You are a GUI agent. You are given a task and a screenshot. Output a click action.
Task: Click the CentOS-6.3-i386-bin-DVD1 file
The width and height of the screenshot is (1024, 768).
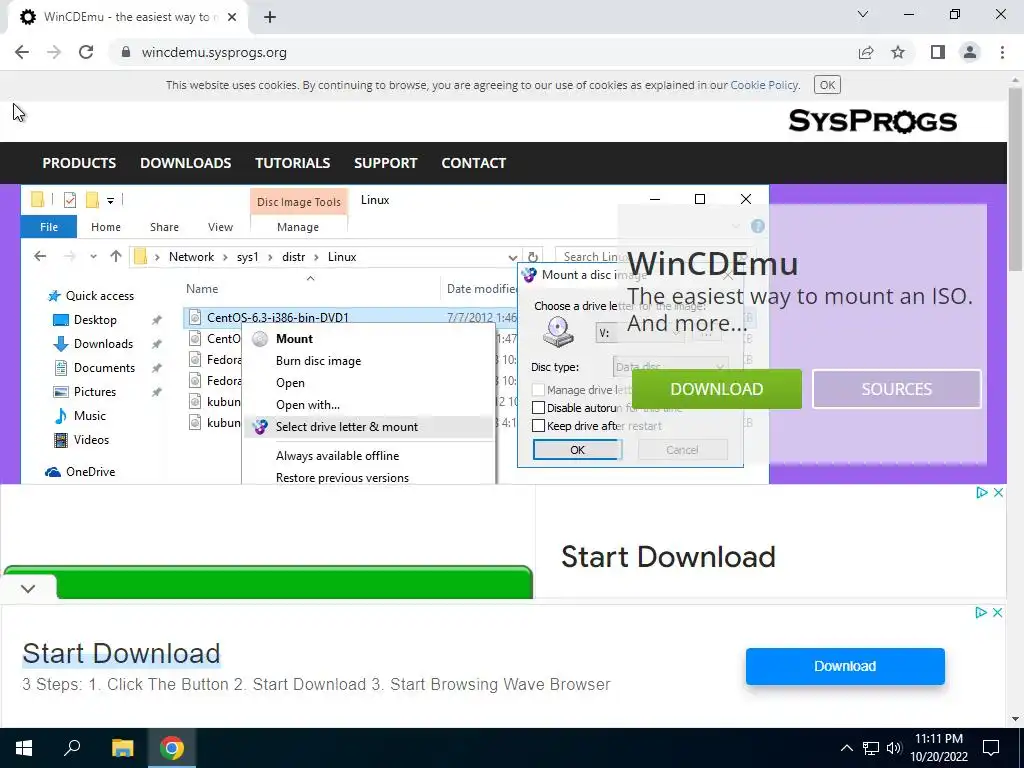[x=278, y=317]
